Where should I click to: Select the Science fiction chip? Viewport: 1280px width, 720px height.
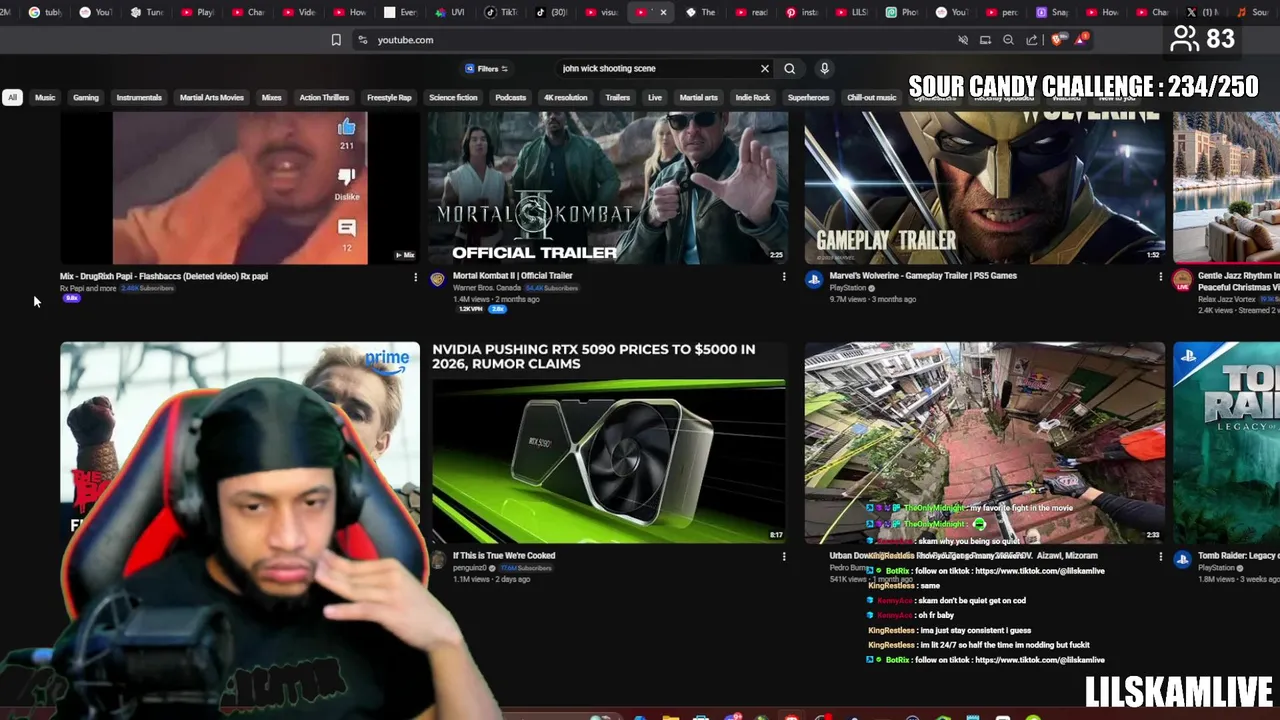(x=453, y=97)
